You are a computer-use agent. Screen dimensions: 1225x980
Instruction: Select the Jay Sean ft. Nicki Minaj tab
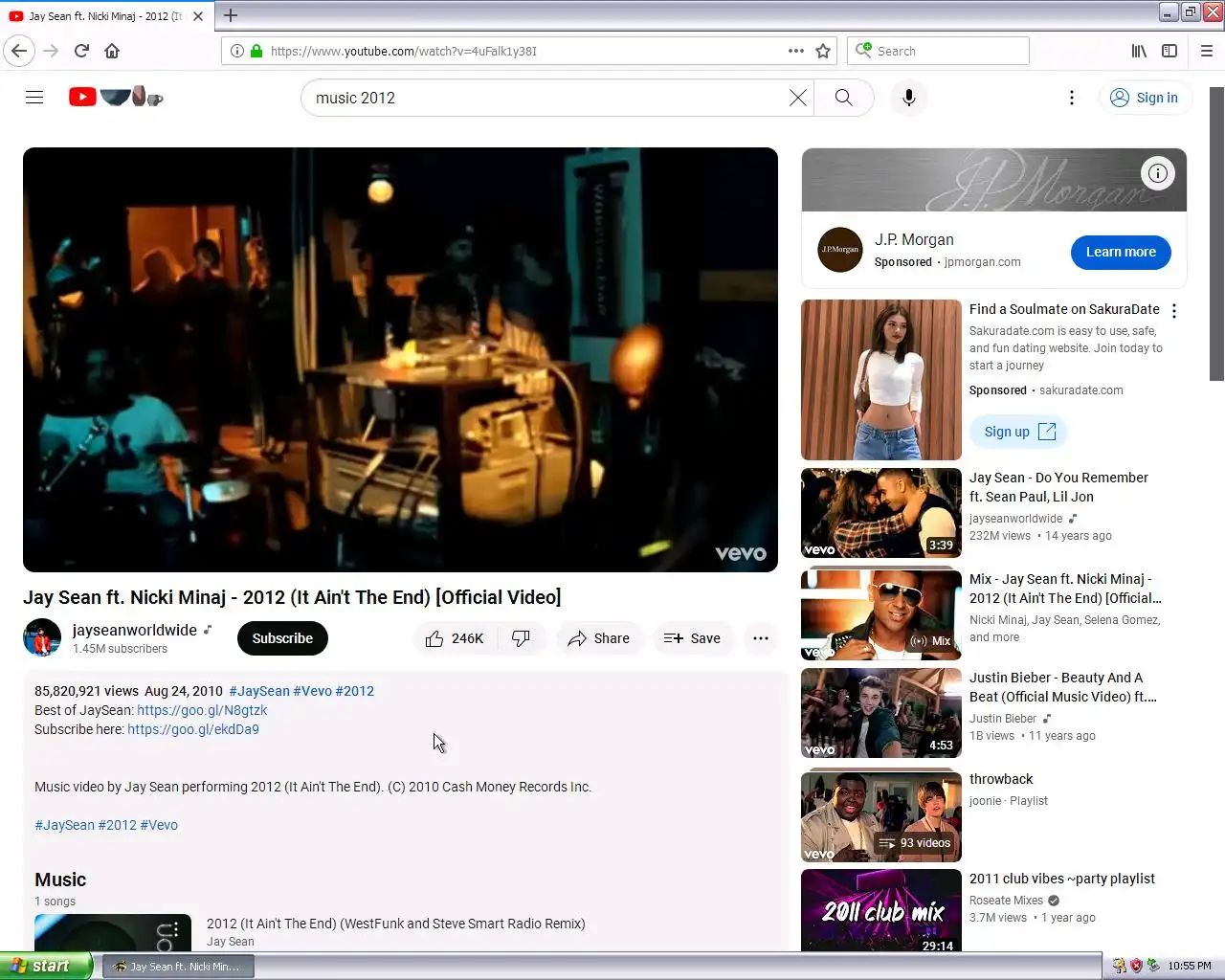coord(106,16)
